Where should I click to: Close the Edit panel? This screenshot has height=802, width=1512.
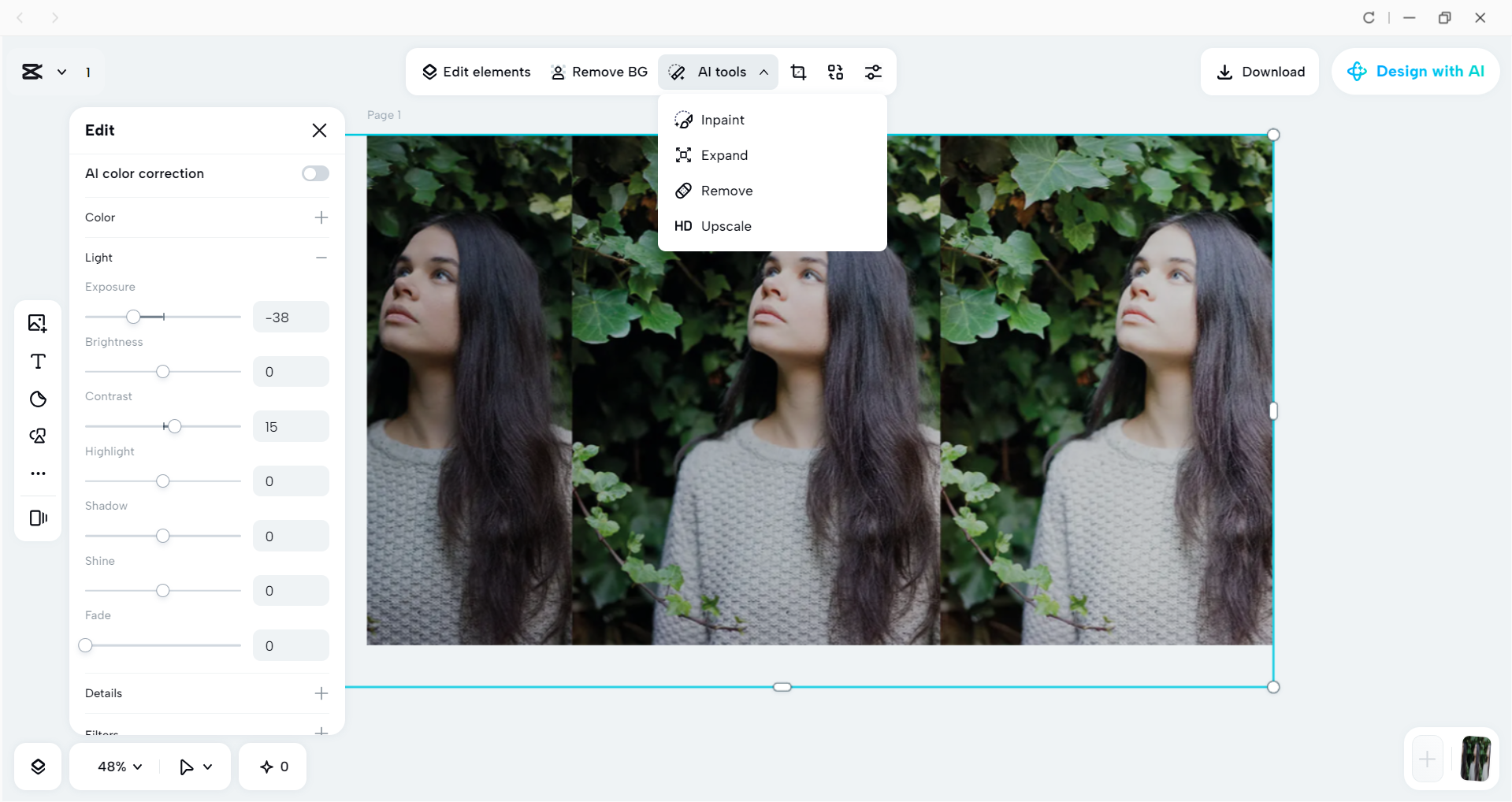320,130
